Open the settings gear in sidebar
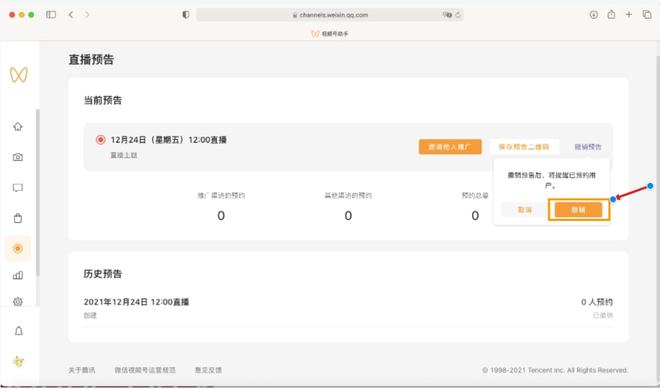Viewport: 660px width, 389px height. 18,301
